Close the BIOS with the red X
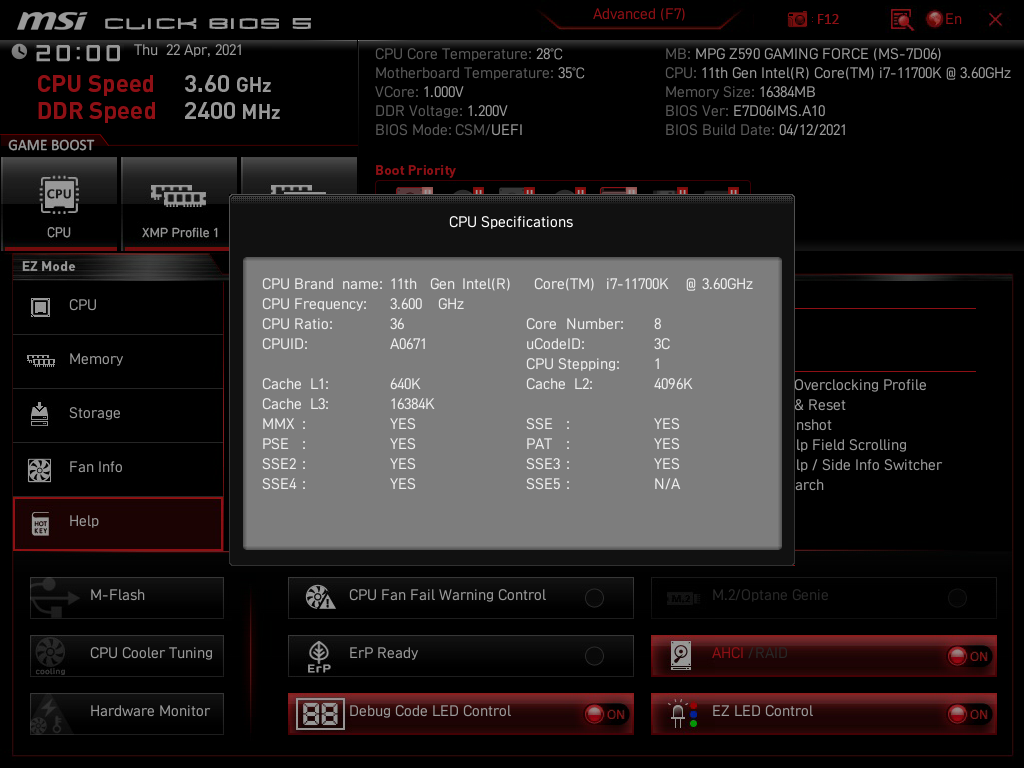Viewport: 1024px width, 768px height. 995,20
